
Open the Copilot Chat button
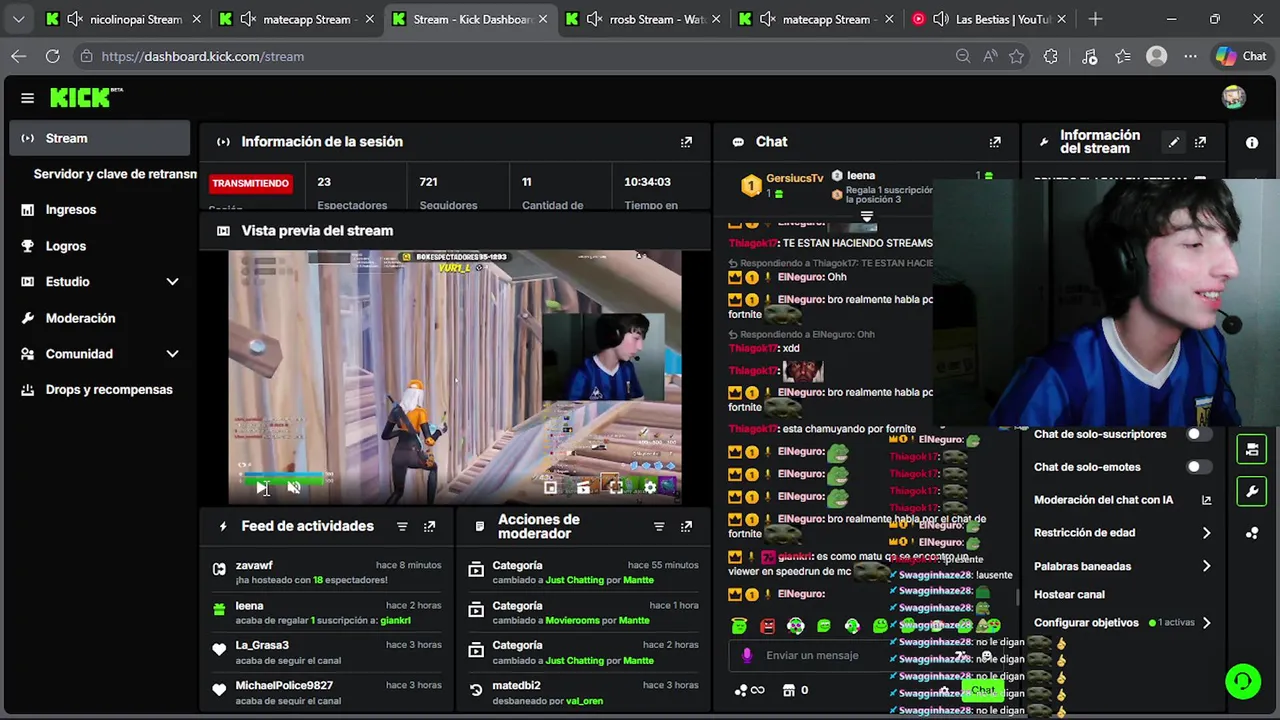point(1241,56)
